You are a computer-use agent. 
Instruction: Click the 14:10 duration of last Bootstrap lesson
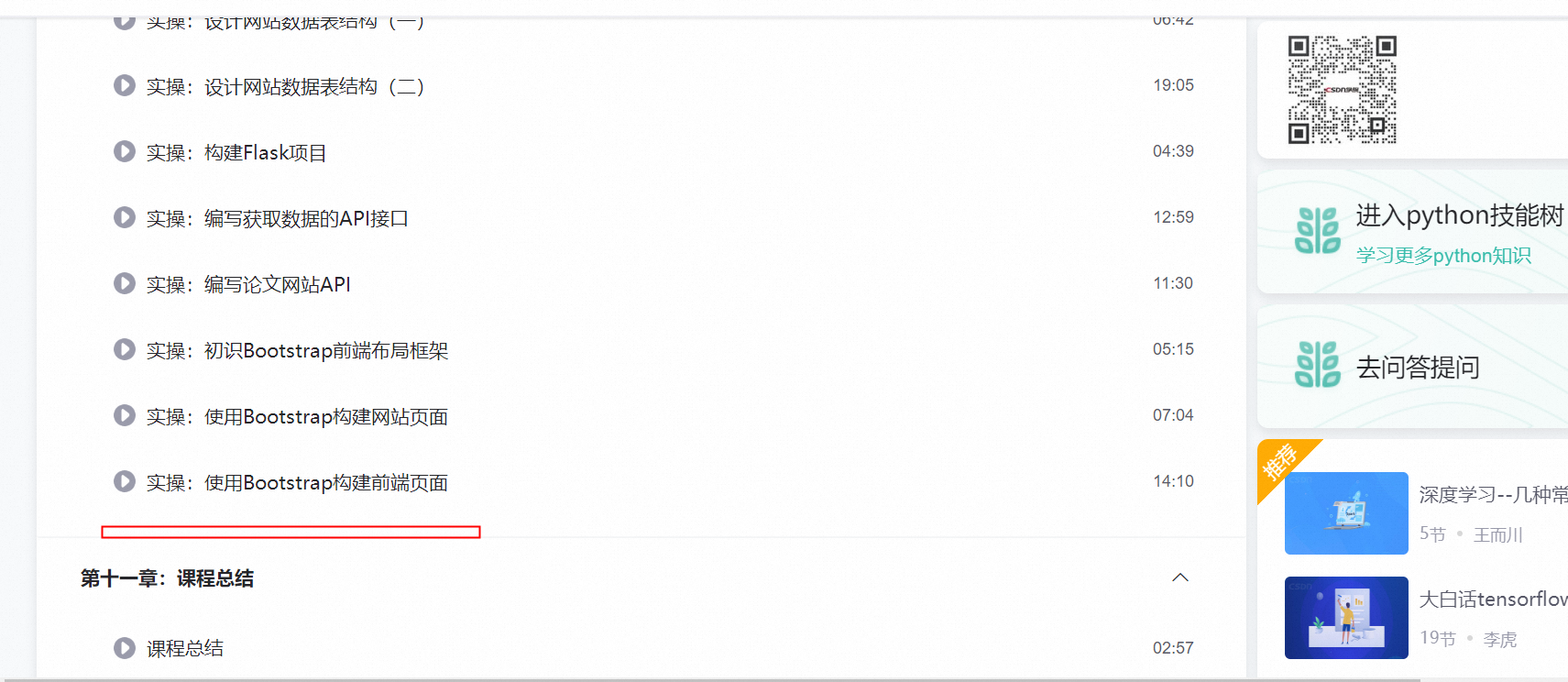pyautogui.click(x=1173, y=481)
